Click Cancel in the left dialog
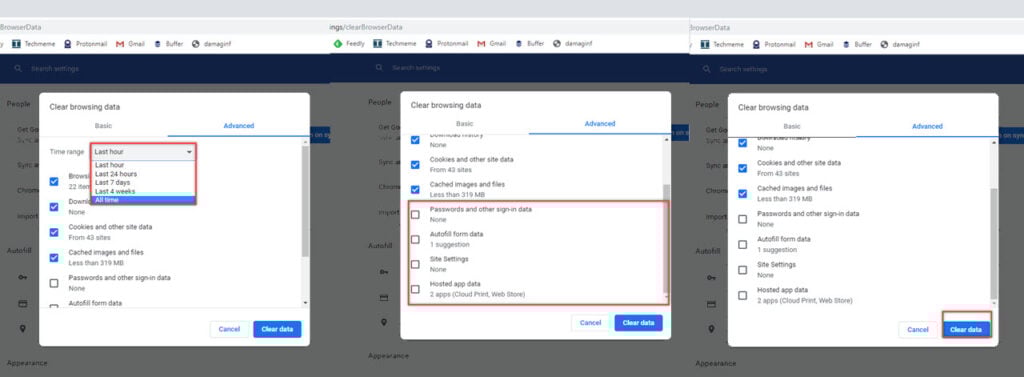1024x377 pixels. (x=229, y=329)
